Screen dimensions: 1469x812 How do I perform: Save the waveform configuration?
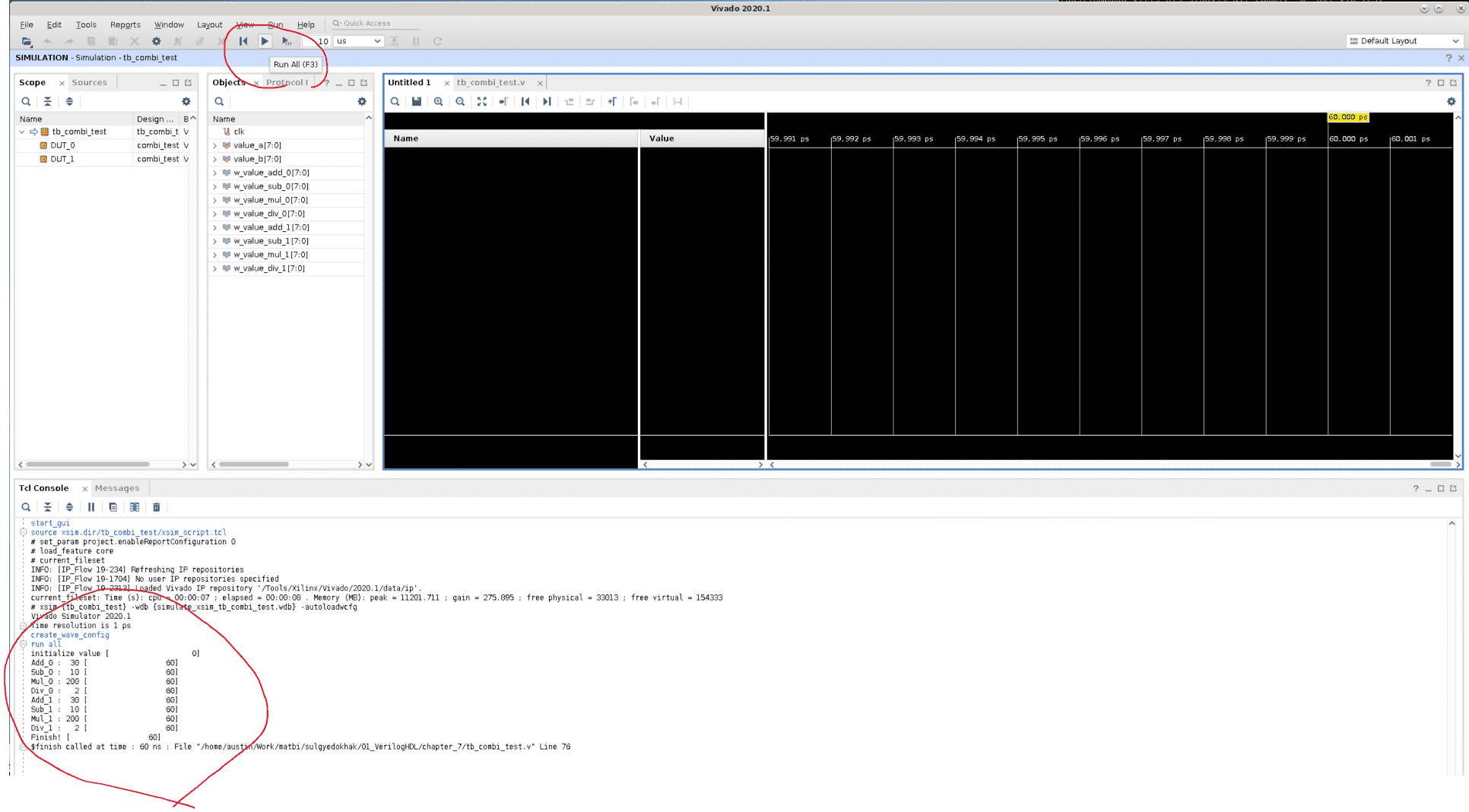click(417, 101)
